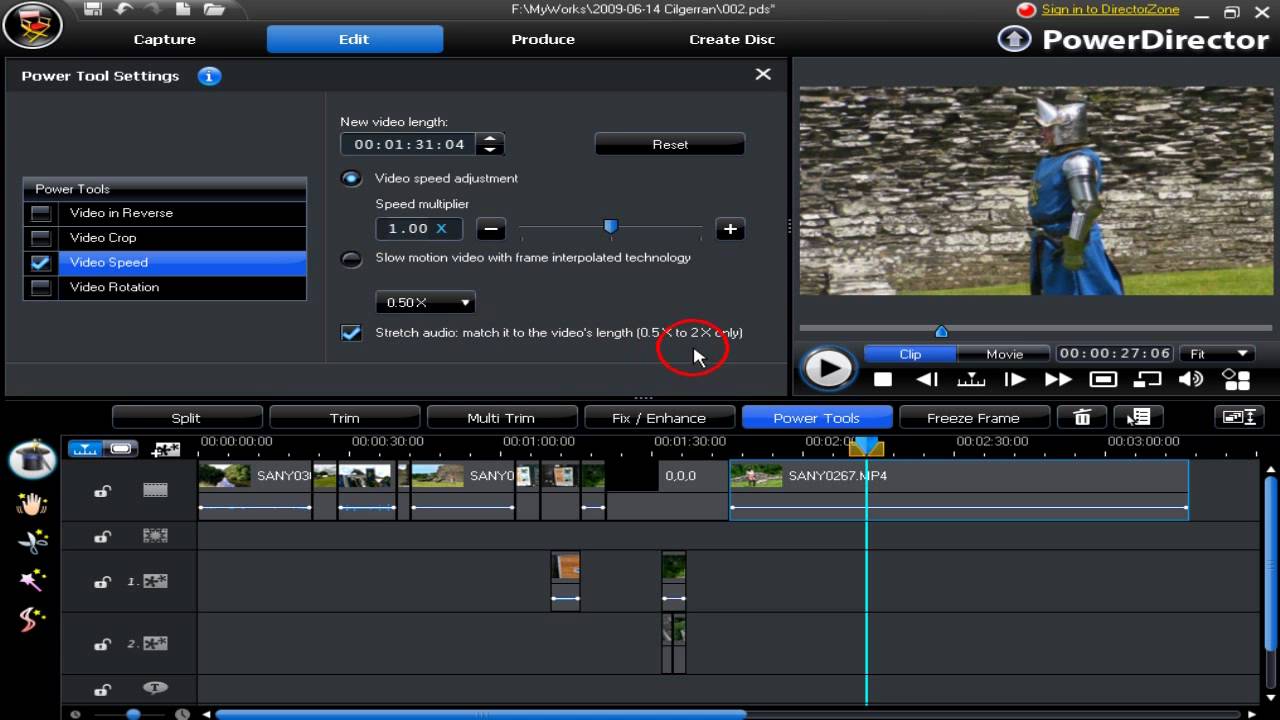Click the Reset button

click(x=670, y=144)
